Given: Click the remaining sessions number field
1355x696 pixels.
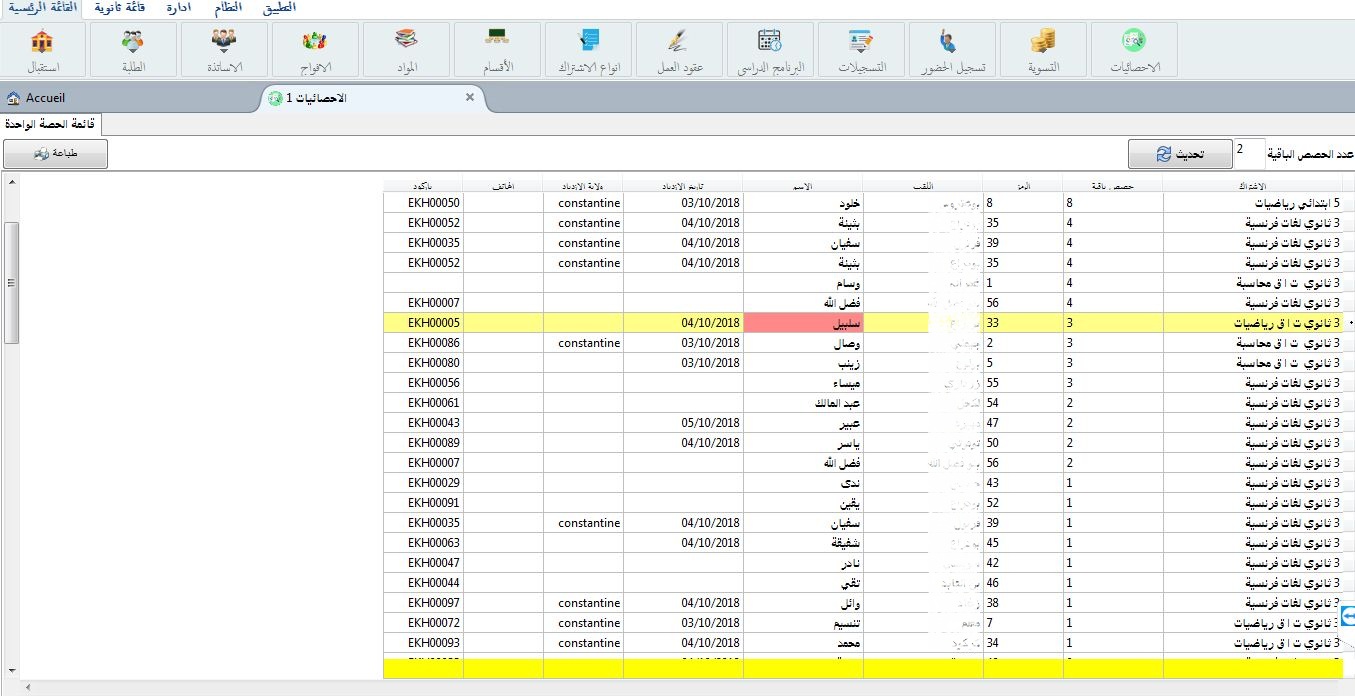Looking at the screenshot, I should 1248,150.
